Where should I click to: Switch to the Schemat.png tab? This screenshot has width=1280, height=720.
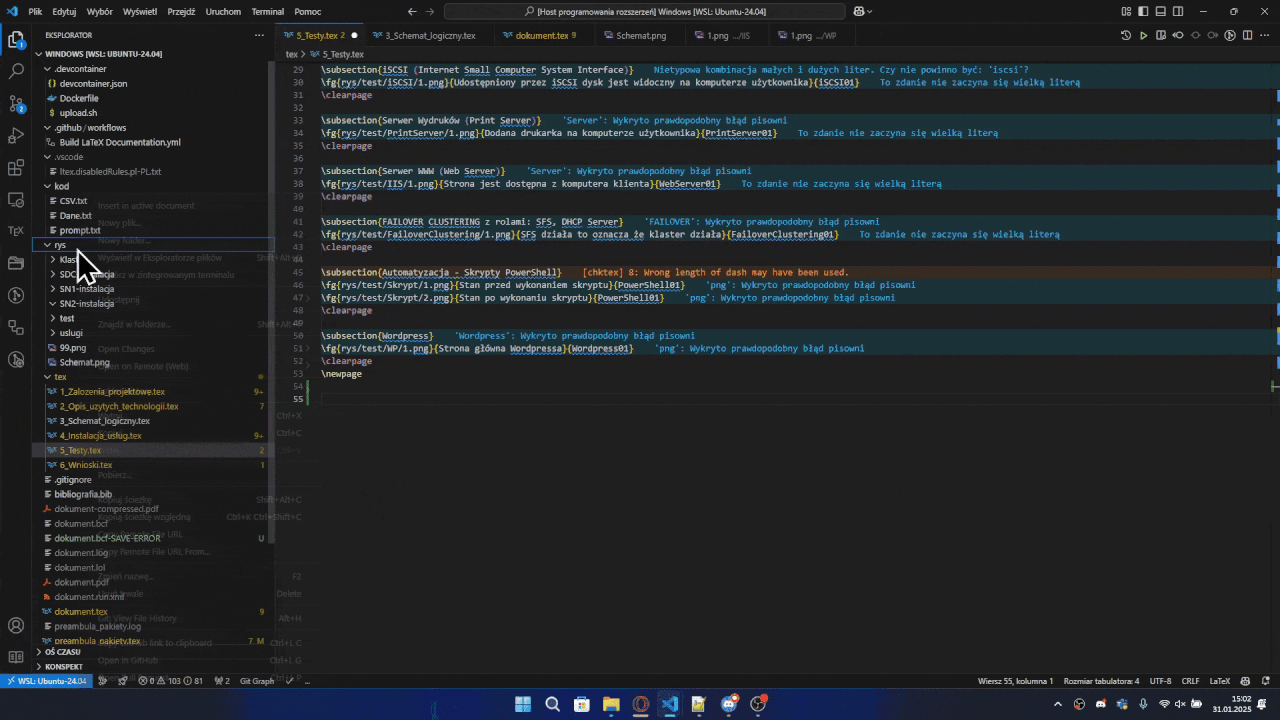pyautogui.click(x=641, y=35)
